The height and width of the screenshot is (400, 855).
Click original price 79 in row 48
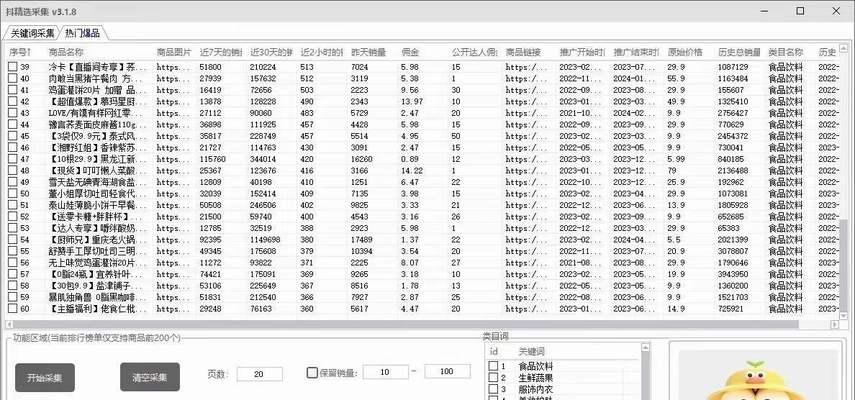pyautogui.click(x=672, y=171)
